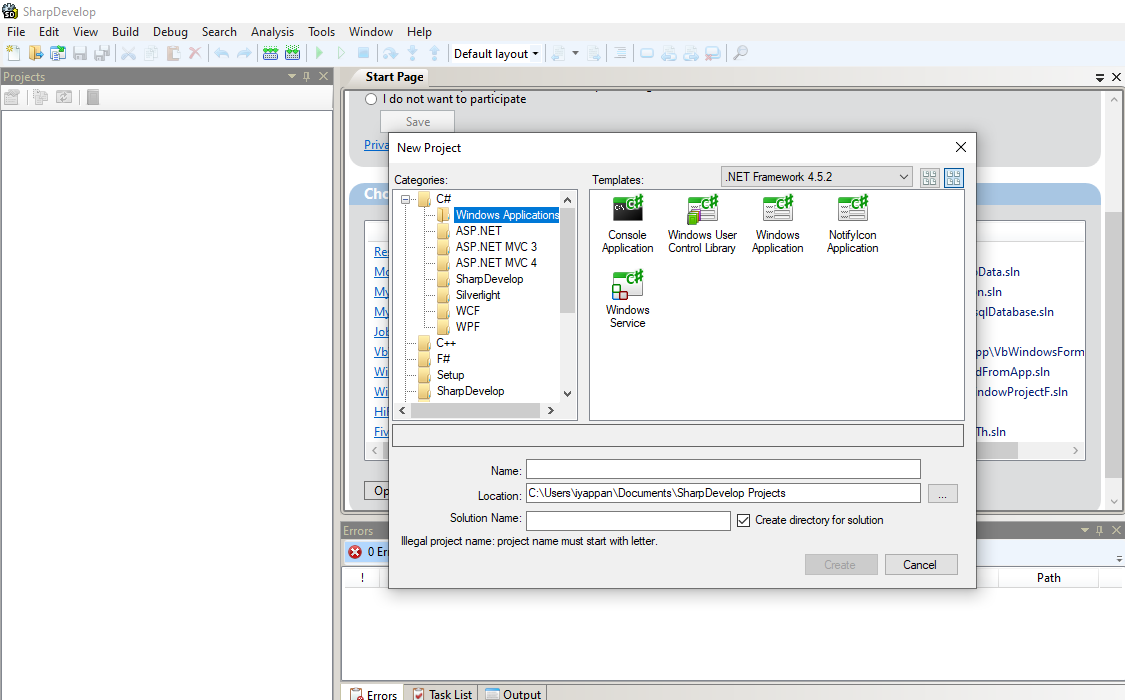This screenshot has height=700, width=1125.
Task: Click the project Name input field
Action: (x=723, y=469)
